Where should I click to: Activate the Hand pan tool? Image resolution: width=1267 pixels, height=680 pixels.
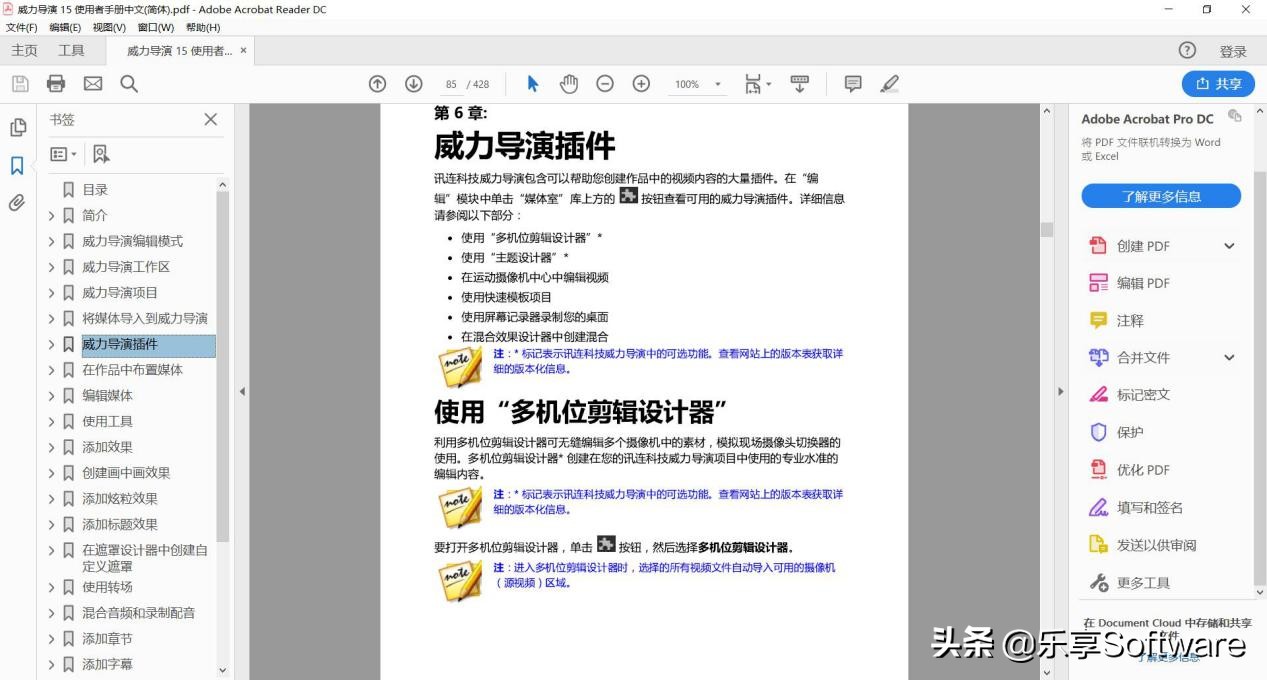[569, 84]
